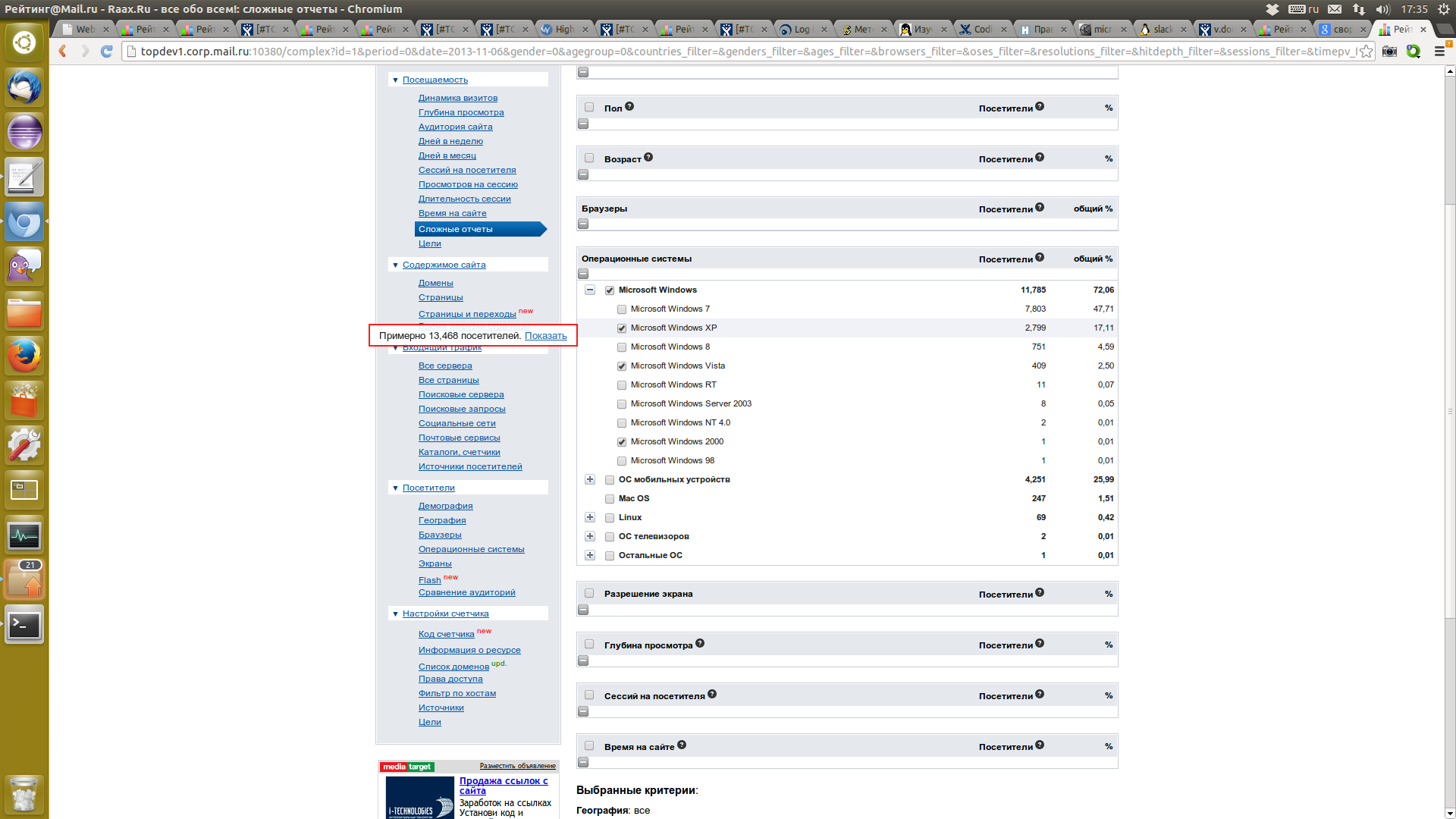The height and width of the screenshot is (819, 1456).
Task: Expand the Linux OS row
Action: (590, 517)
